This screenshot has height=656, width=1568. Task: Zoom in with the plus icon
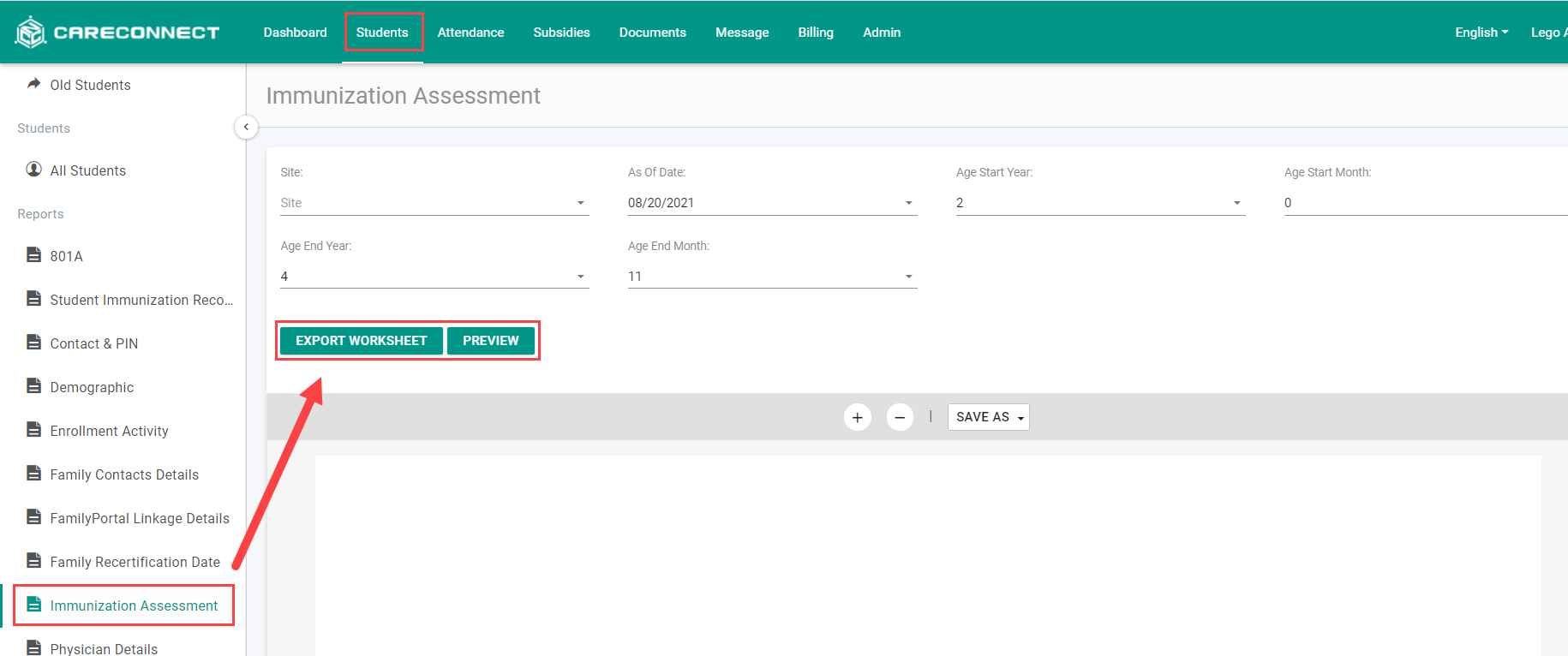(857, 417)
